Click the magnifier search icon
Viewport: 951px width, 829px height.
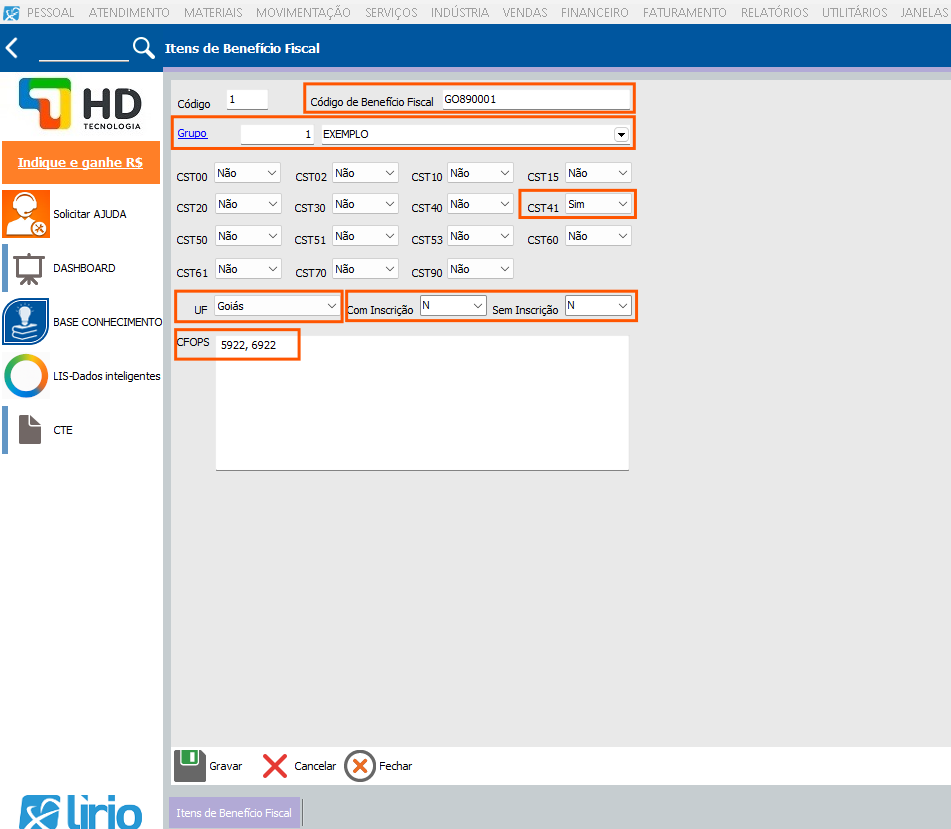144,48
